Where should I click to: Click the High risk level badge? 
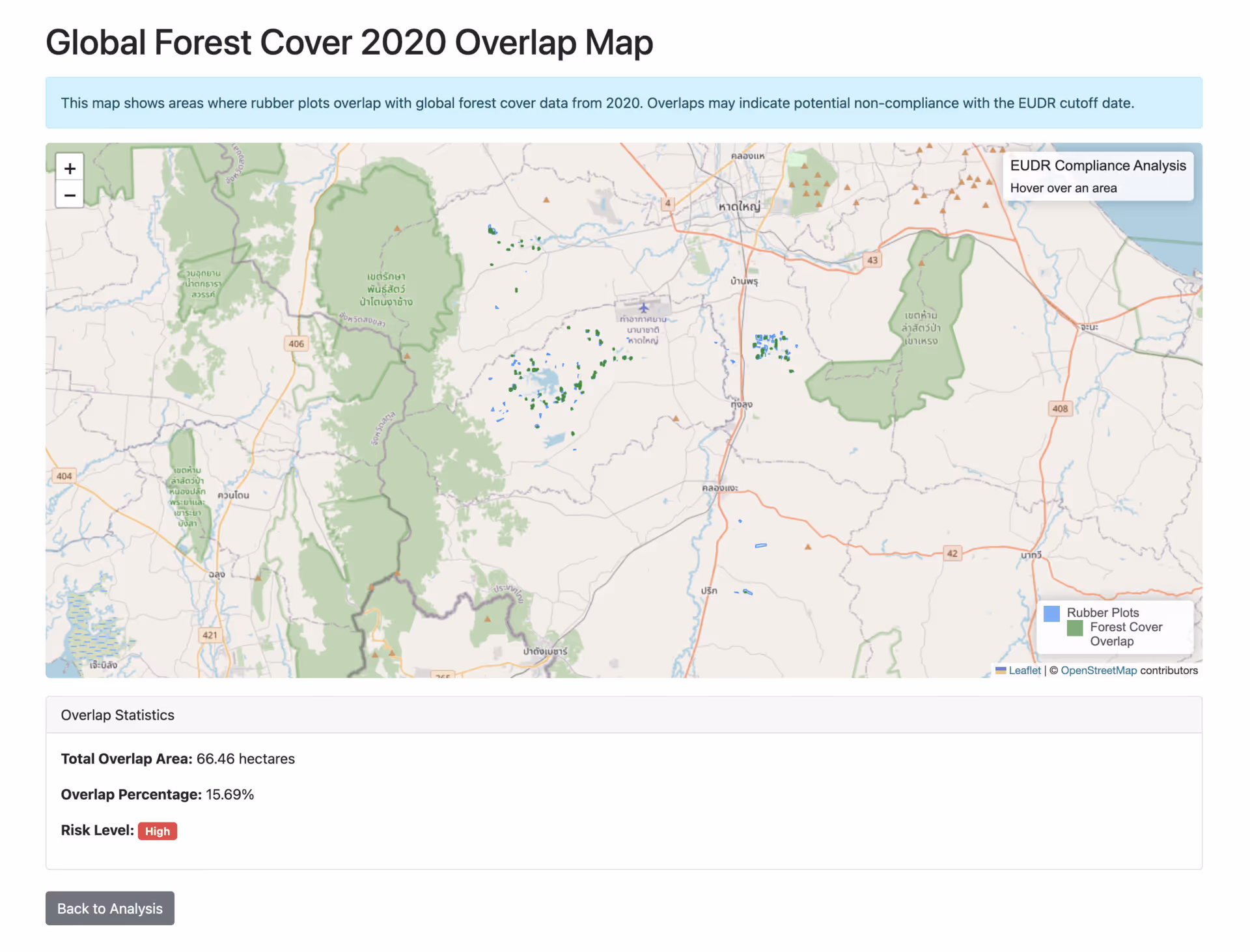tap(157, 831)
